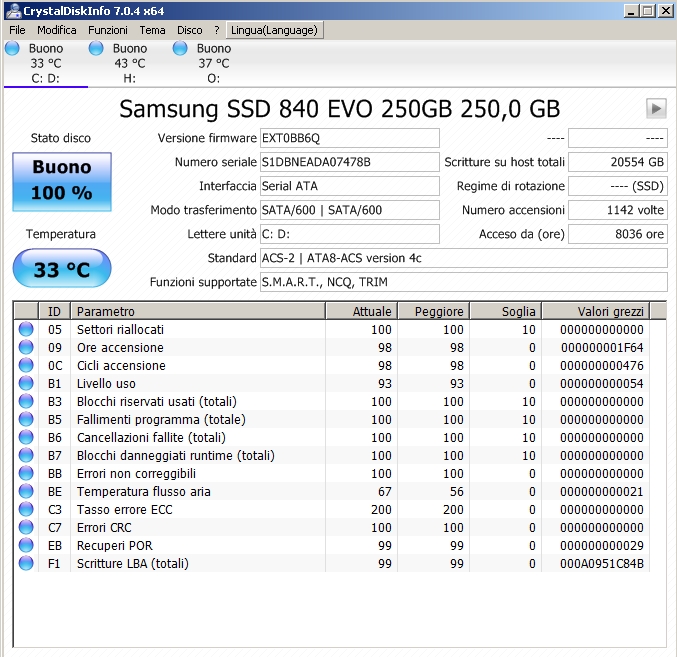Click the Buono 100 % health status button

point(62,181)
